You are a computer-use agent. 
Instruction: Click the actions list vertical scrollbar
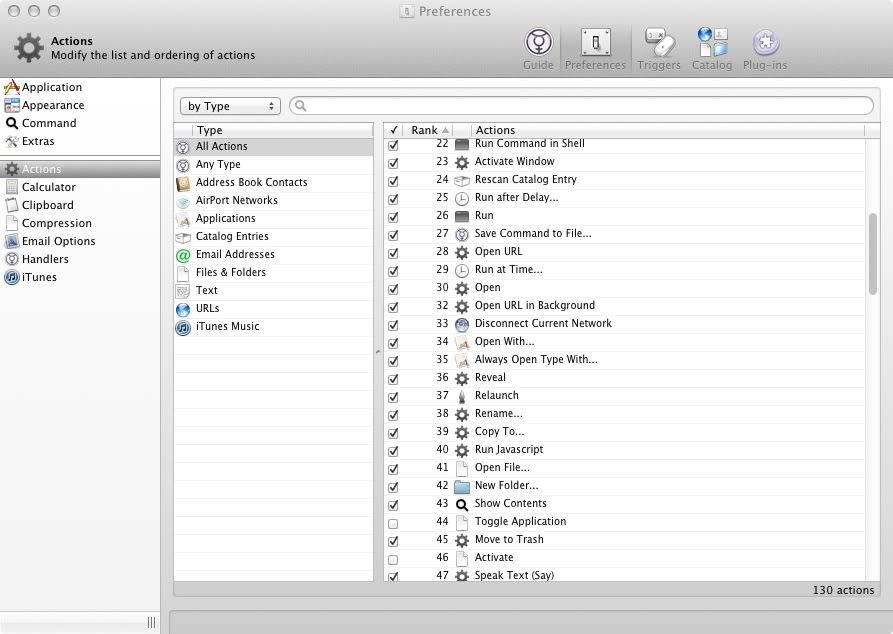[x=873, y=254]
